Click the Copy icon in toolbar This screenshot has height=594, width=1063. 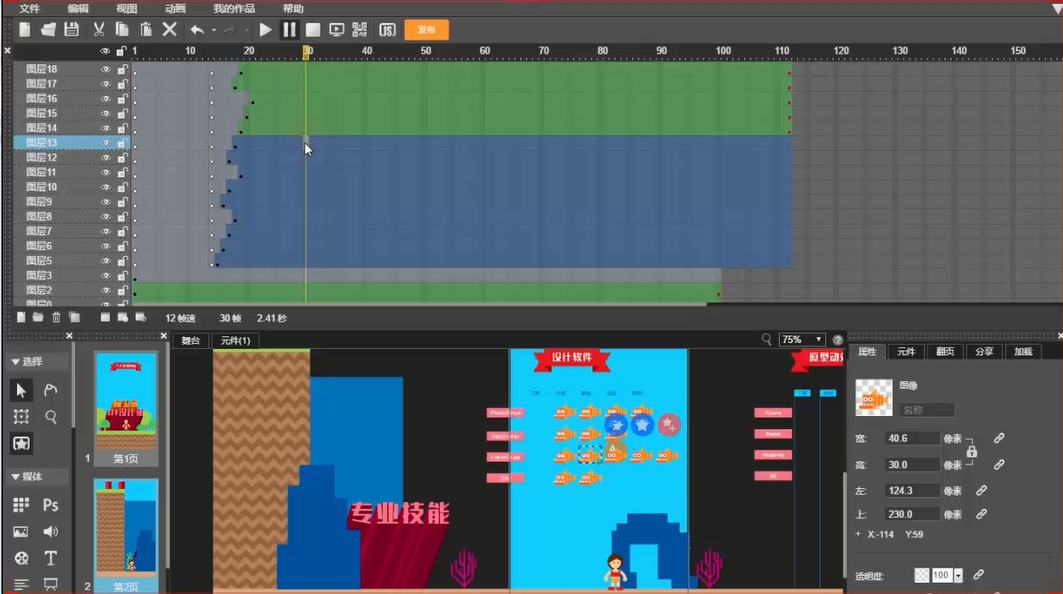tap(122, 30)
